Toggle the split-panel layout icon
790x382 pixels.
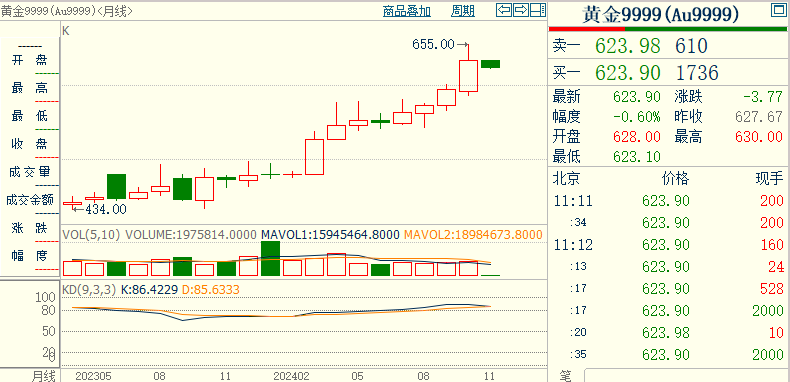tap(539, 9)
